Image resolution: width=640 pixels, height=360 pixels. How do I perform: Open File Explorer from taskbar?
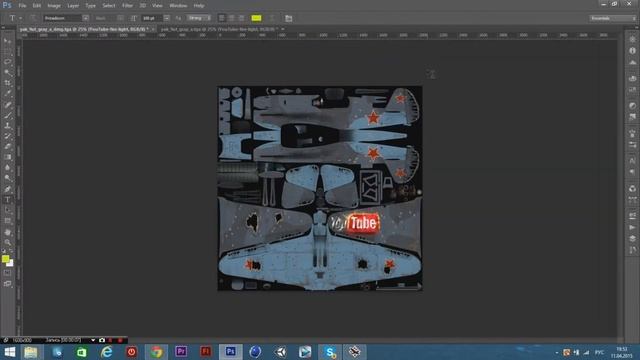coord(31,352)
